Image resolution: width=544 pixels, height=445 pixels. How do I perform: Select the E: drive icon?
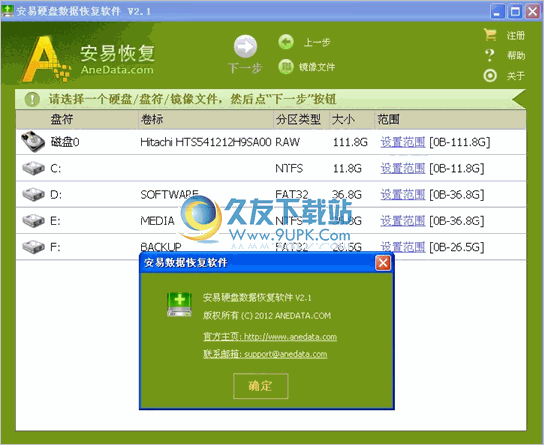(33, 221)
